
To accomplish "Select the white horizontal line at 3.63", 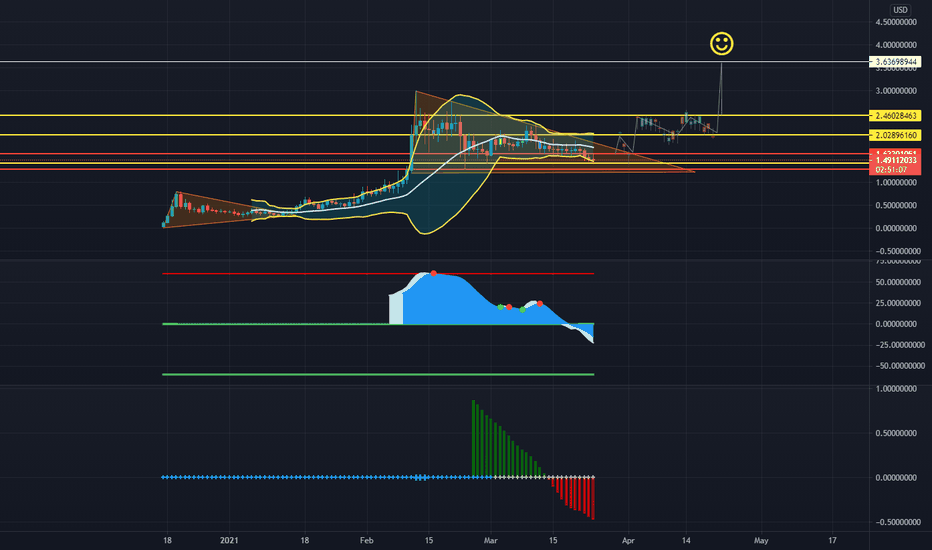I will (x=434, y=61).
